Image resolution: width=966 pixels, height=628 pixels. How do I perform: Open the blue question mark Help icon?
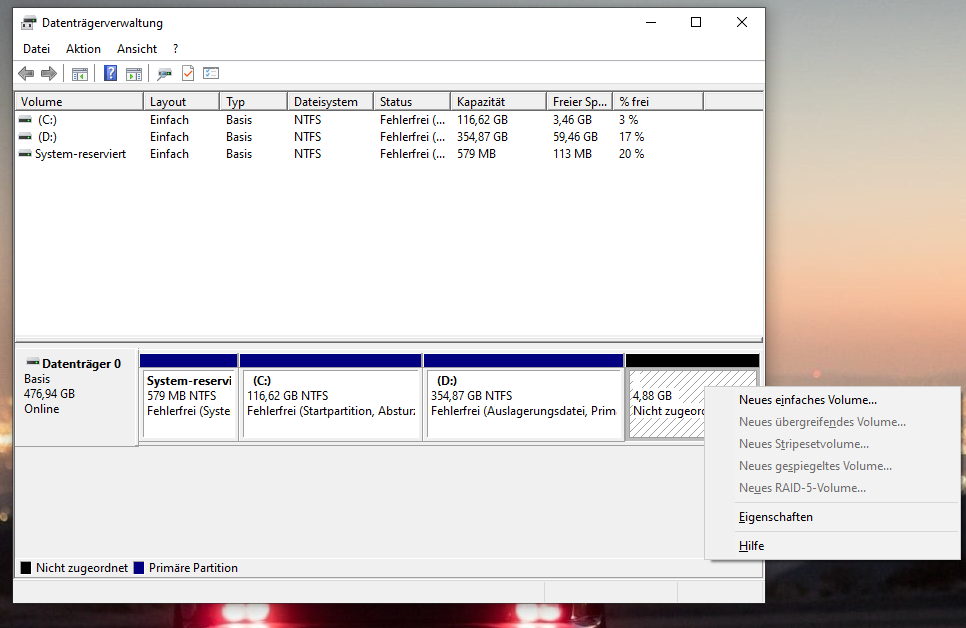[x=110, y=74]
